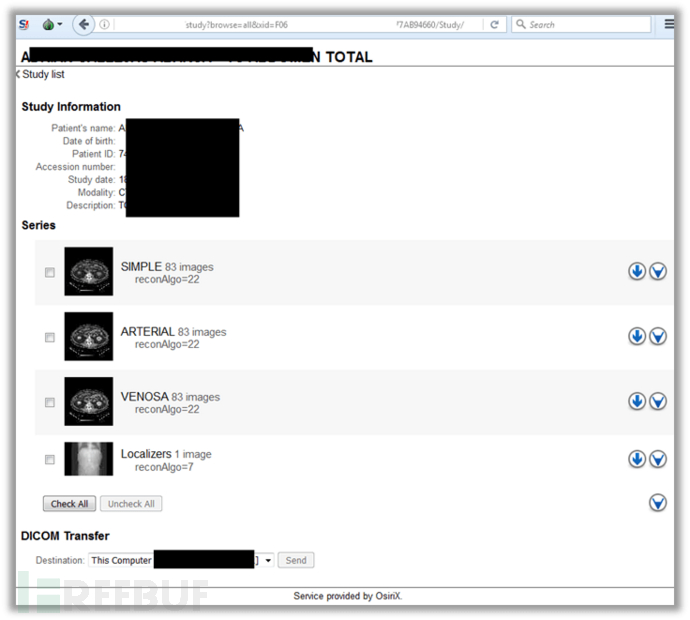Click the S! extension icon in toolbar
This screenshot has width=690, height=620.
pyautogui.click(x=24, y=25)
